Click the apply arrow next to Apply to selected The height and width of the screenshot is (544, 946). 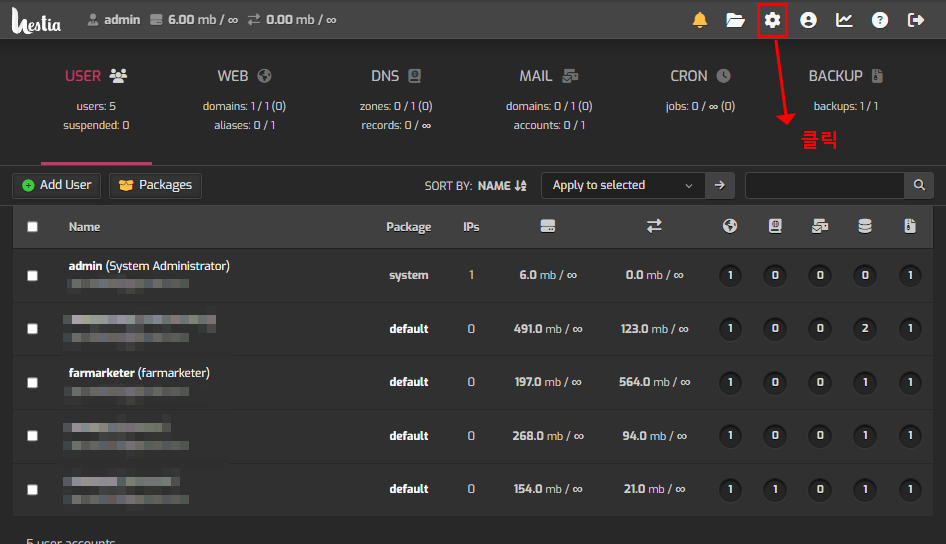[x=720, y=185]
